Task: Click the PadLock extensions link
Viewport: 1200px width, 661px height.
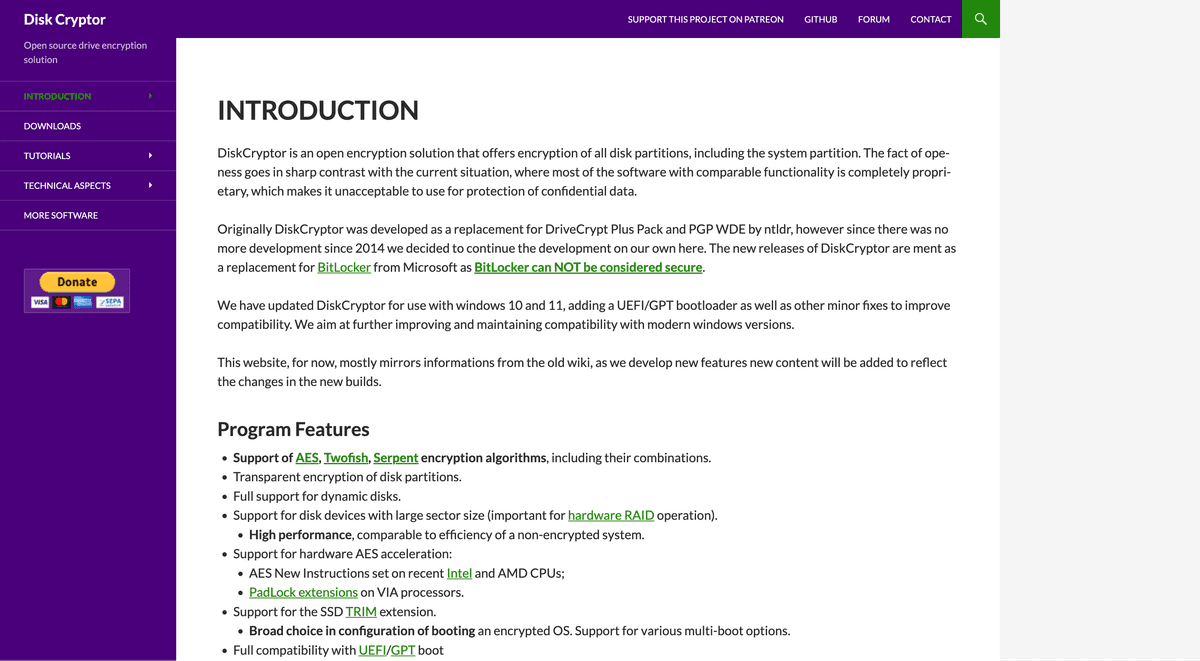Action: pos(303,593)
